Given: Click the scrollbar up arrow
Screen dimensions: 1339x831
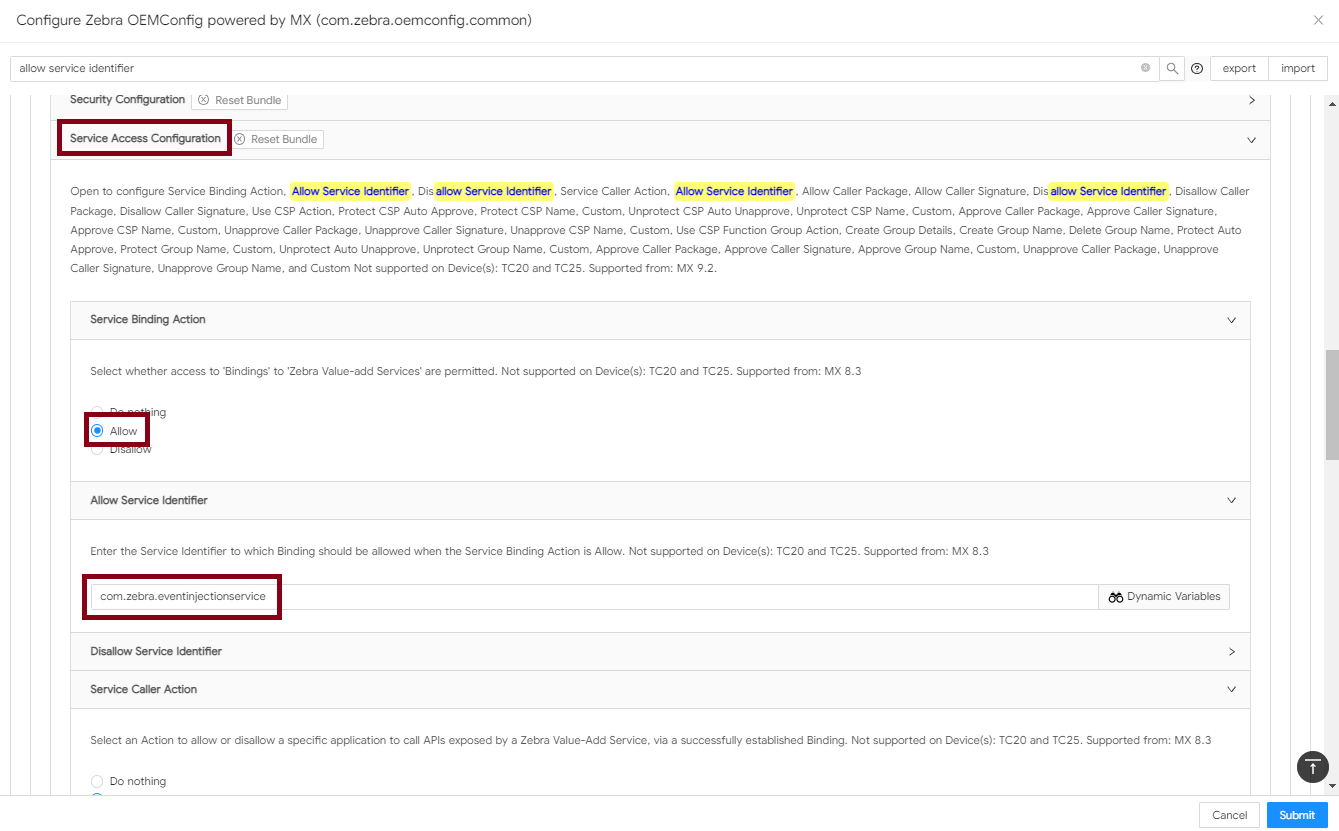Looking at the screenshot, I should coord(1331,103).
